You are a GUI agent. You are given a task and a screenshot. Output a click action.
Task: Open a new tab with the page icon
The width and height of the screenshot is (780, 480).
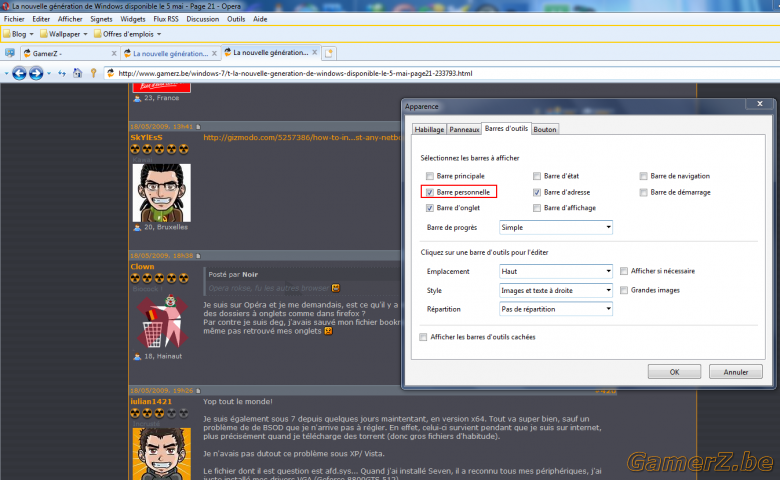tap(328, 53)
